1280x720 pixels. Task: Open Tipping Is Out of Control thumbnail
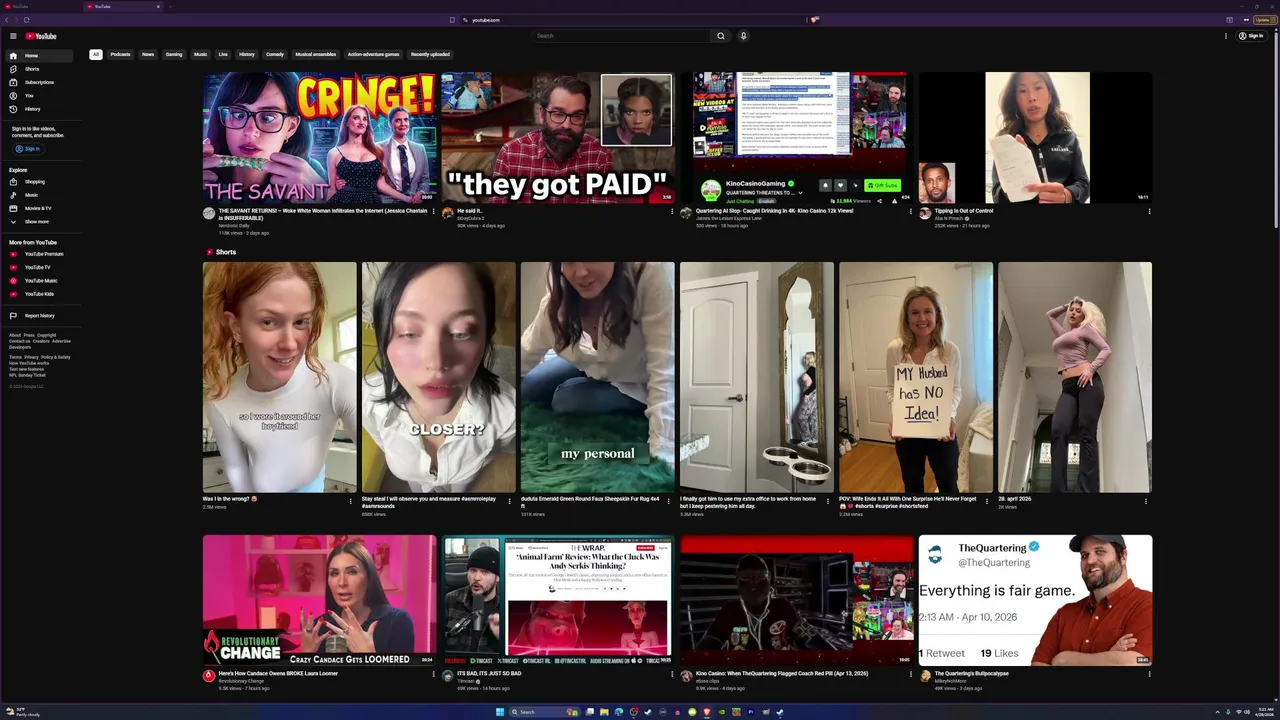1035,138
